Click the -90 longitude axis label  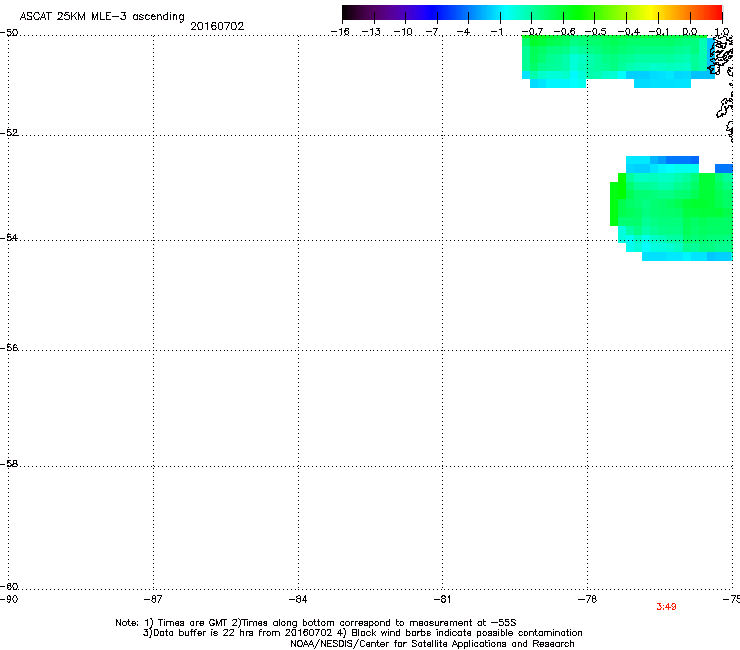[9, 599]
